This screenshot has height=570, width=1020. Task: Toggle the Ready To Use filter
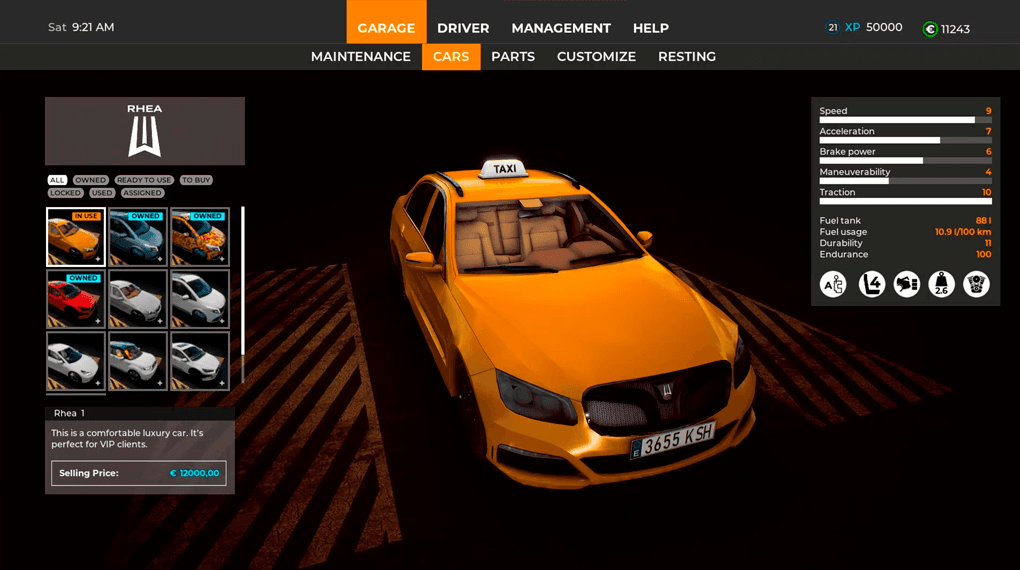(x=144, y=180)
